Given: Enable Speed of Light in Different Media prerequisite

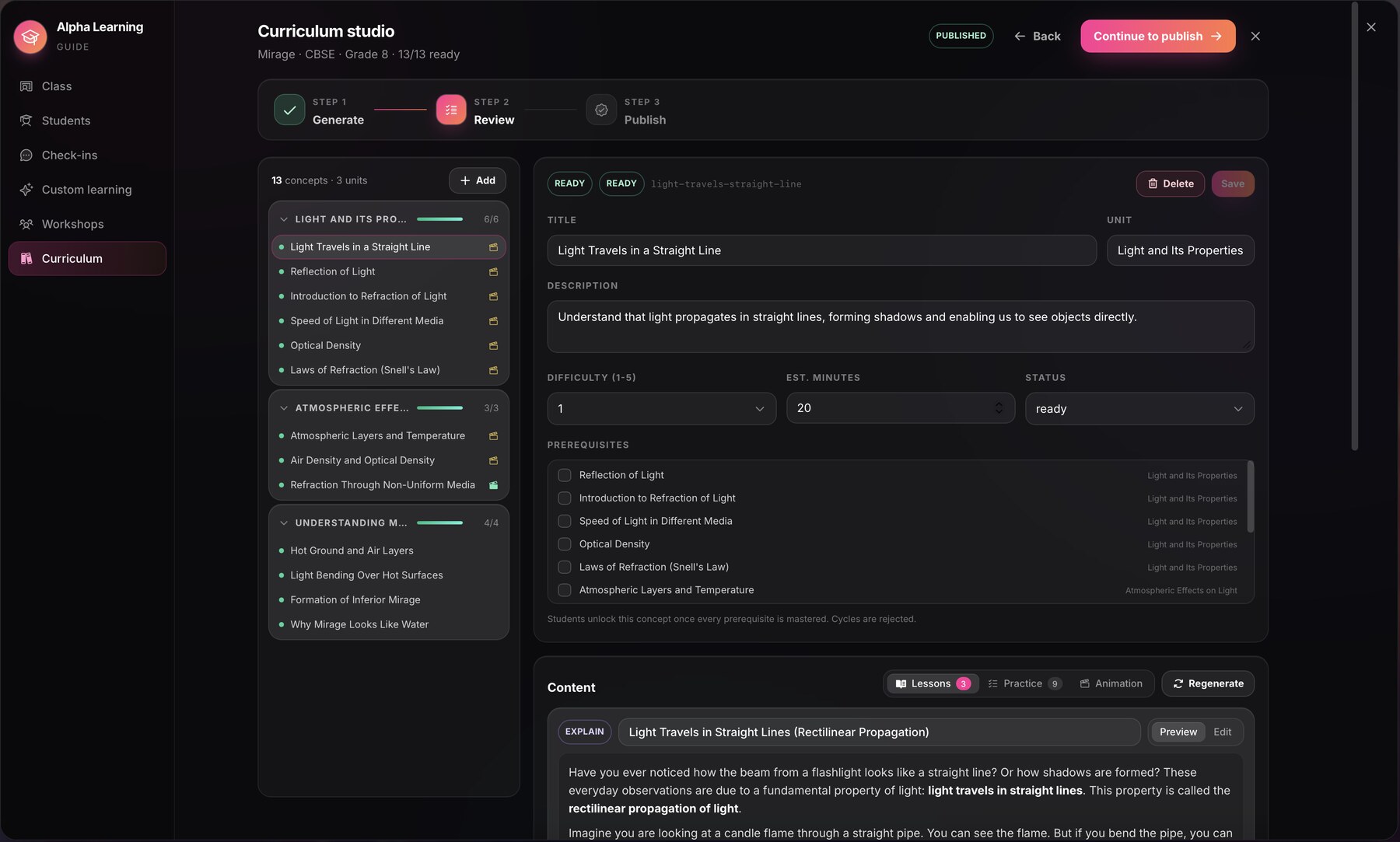Looking at the screenshot, I should (565, 521).
